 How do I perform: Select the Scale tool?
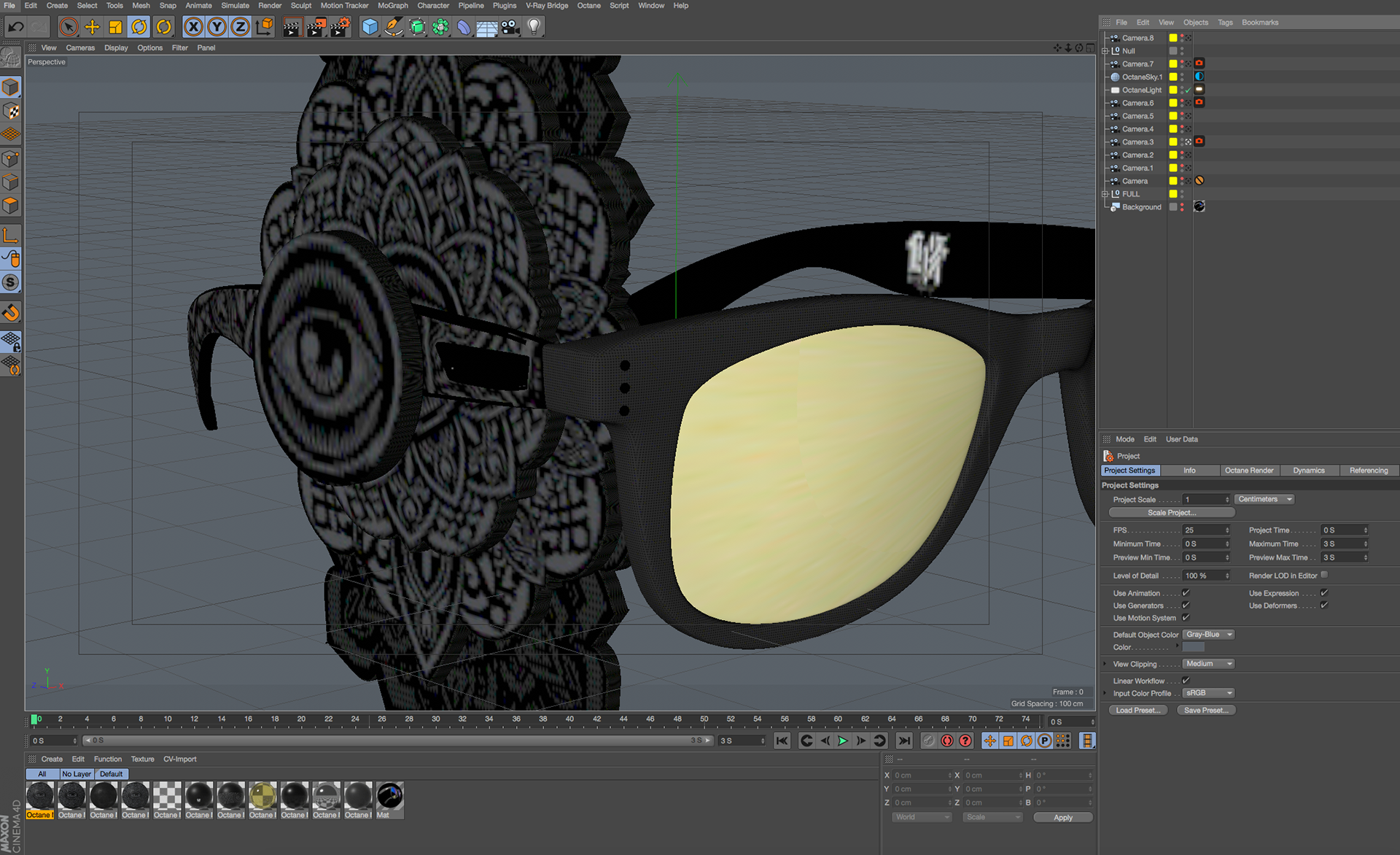click(x=115, y=27)
